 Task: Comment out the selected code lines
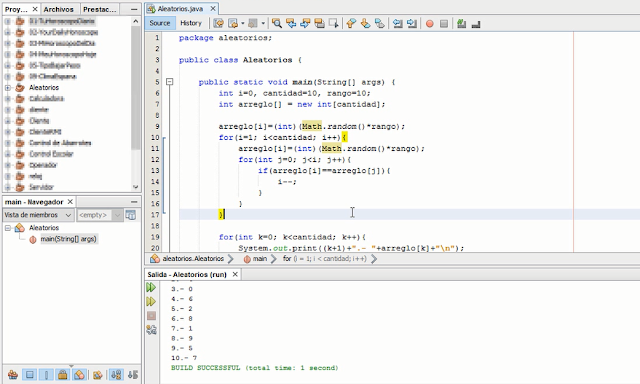pos(462,24)
